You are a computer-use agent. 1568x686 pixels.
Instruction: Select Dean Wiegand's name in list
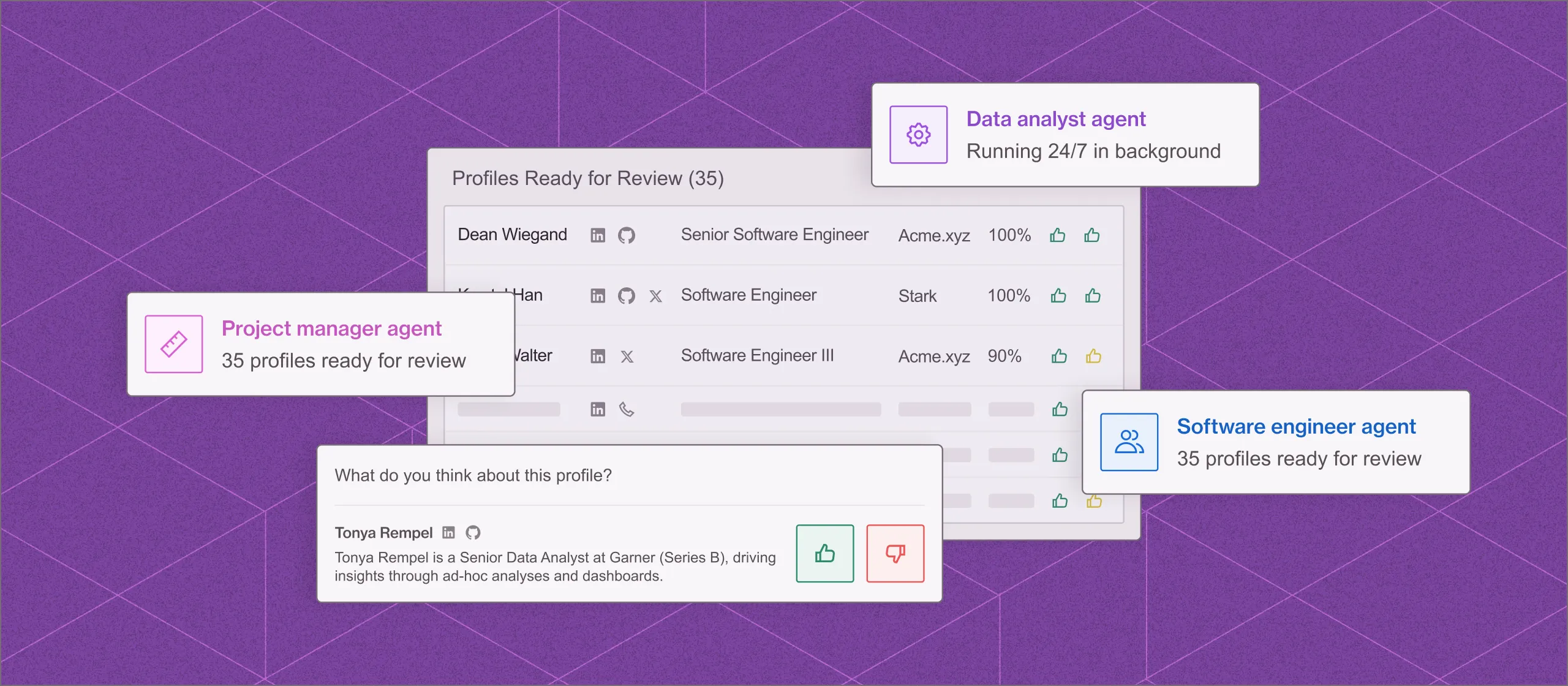coord(512,235)
